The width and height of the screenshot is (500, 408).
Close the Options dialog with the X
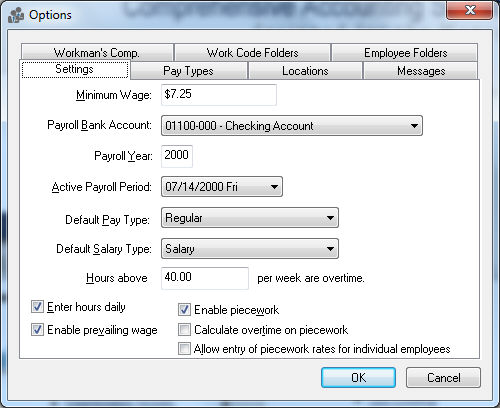pos(470,10)
